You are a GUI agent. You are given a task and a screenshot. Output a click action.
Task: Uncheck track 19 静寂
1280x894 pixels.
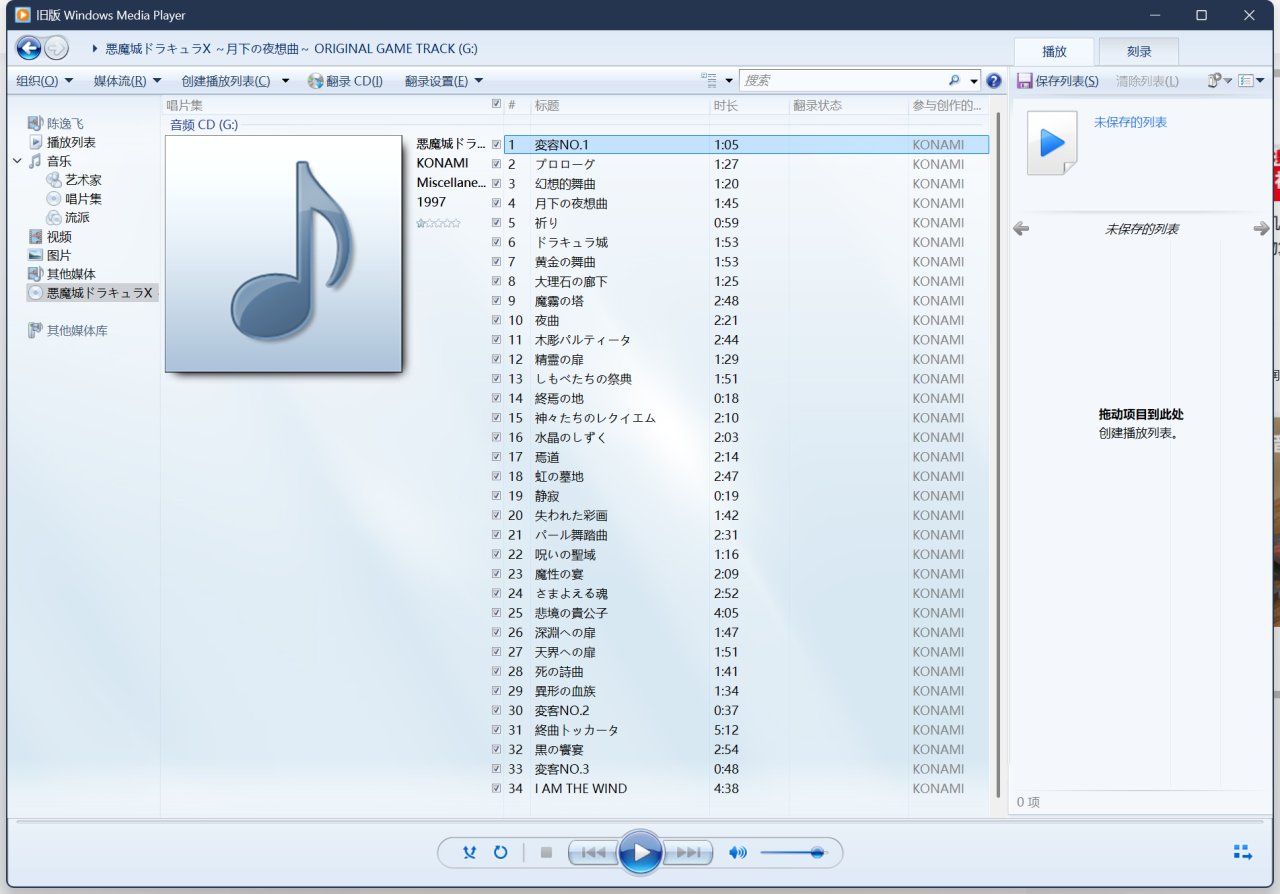click(x=496, y=496)
